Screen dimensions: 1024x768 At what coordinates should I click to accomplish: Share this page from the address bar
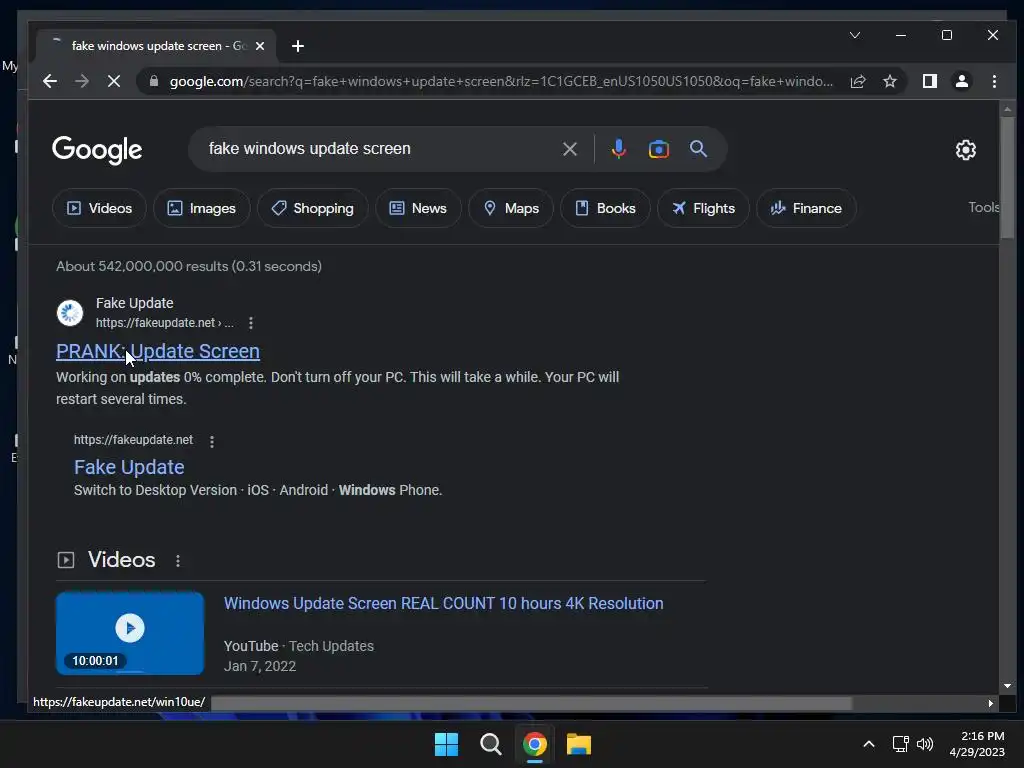click(x=857, y=82)
